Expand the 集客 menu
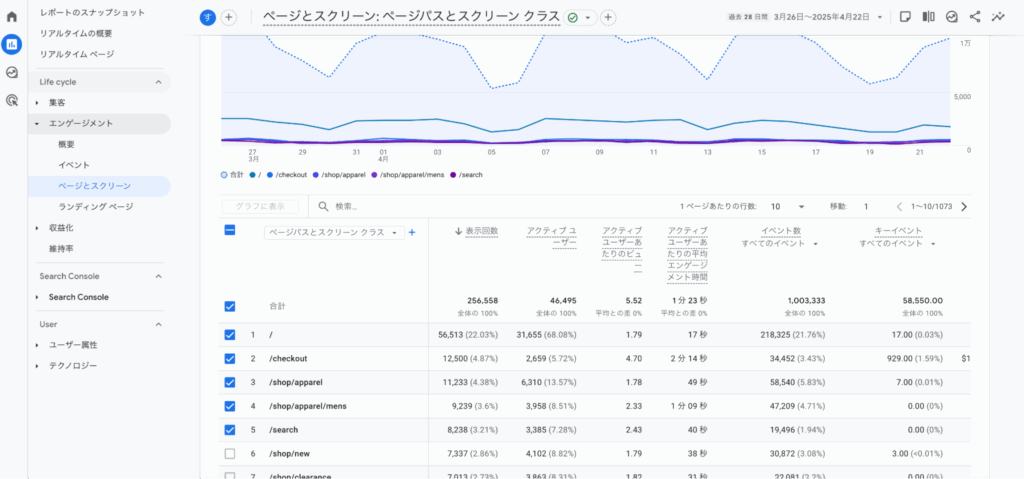The image size is (1024, 479). tap(37, 103)
